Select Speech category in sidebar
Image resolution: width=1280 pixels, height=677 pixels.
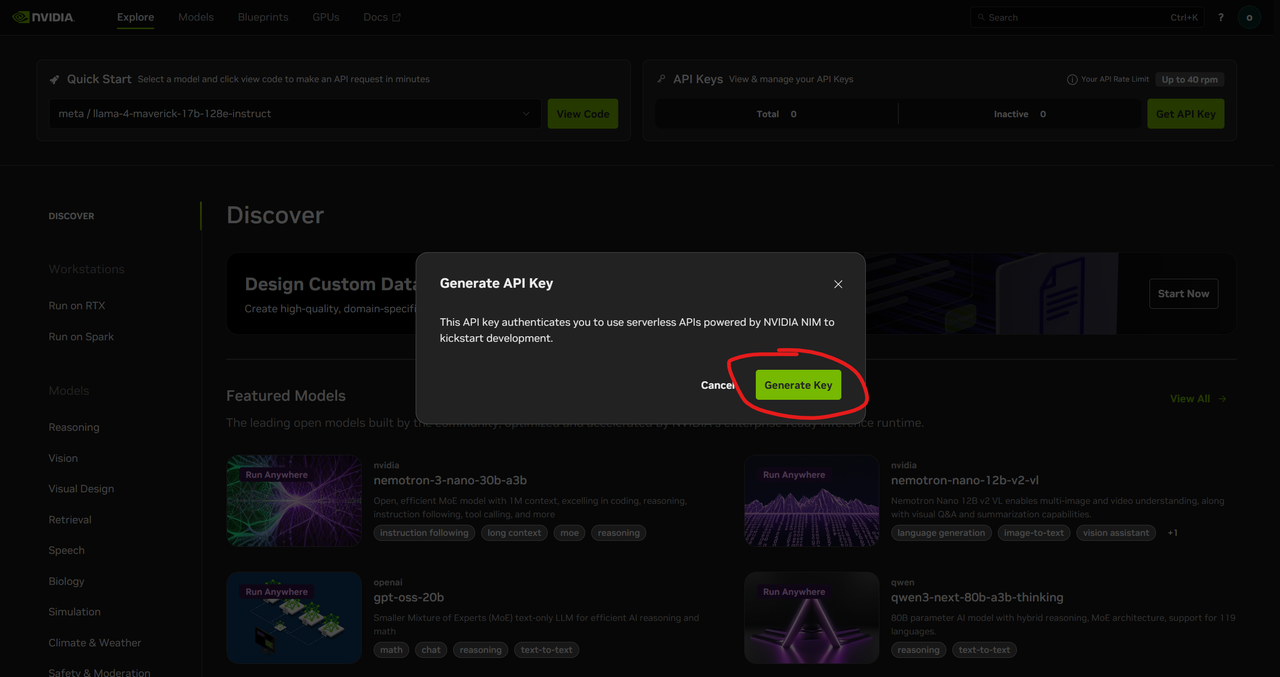coord(66,551)
